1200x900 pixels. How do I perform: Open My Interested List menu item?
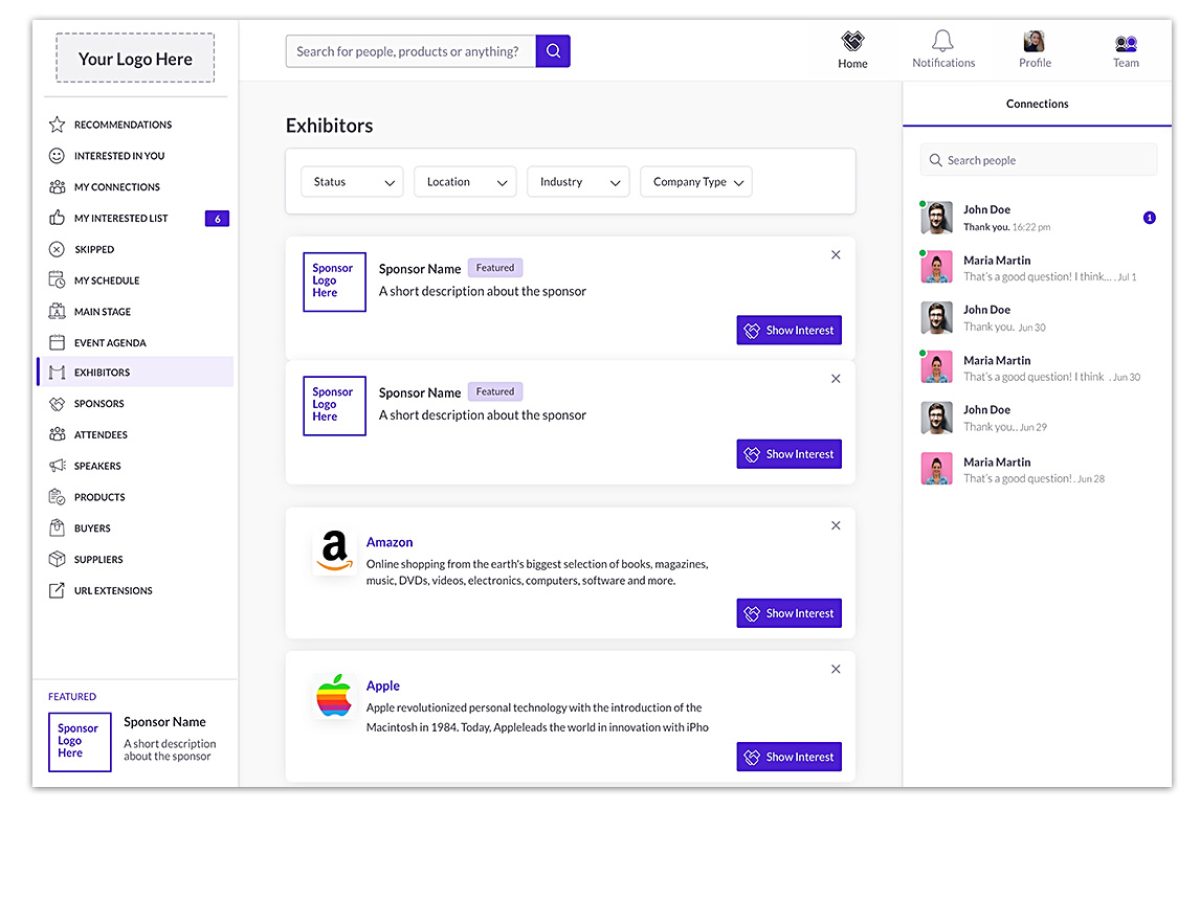pyautogui.click(x=120, y=218)
